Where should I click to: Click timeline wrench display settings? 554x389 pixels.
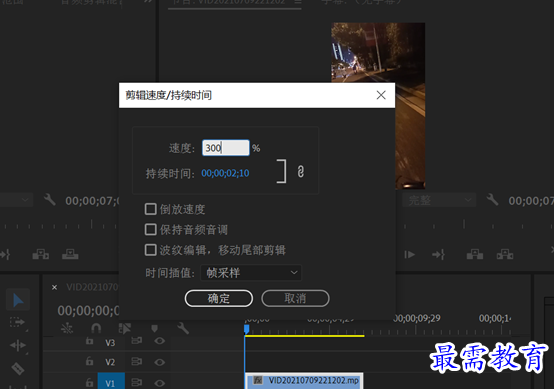click(183, 328)
